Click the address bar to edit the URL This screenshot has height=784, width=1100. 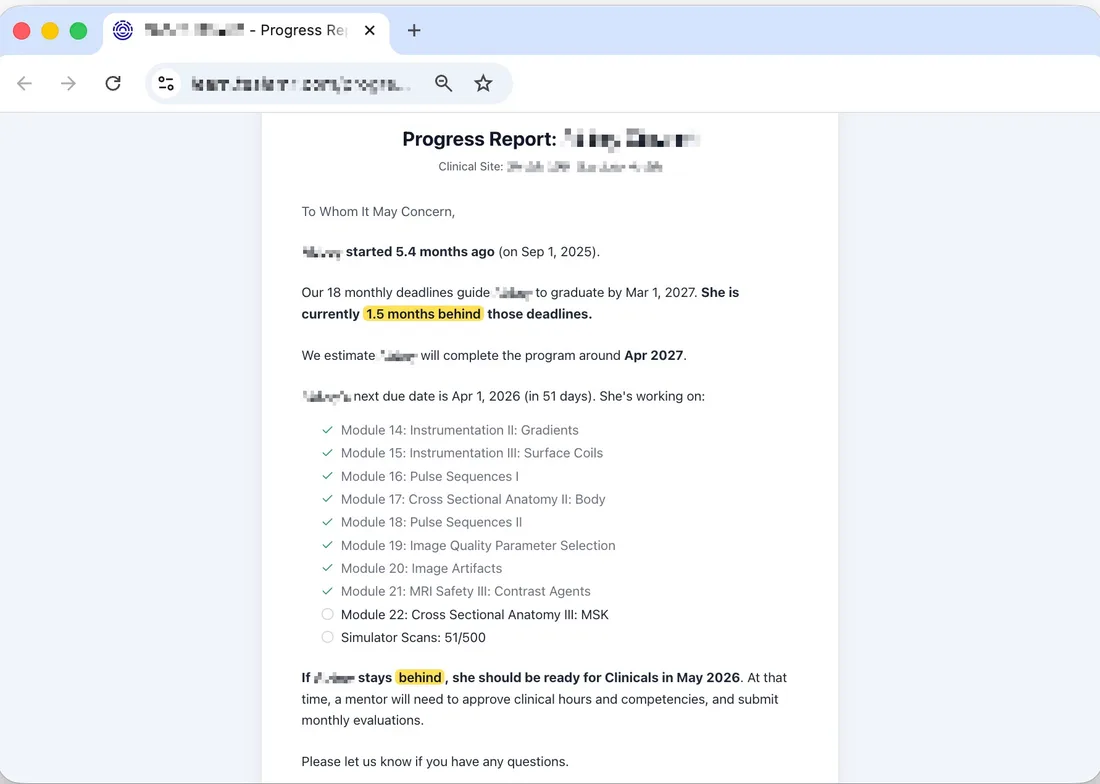[300, 83]
